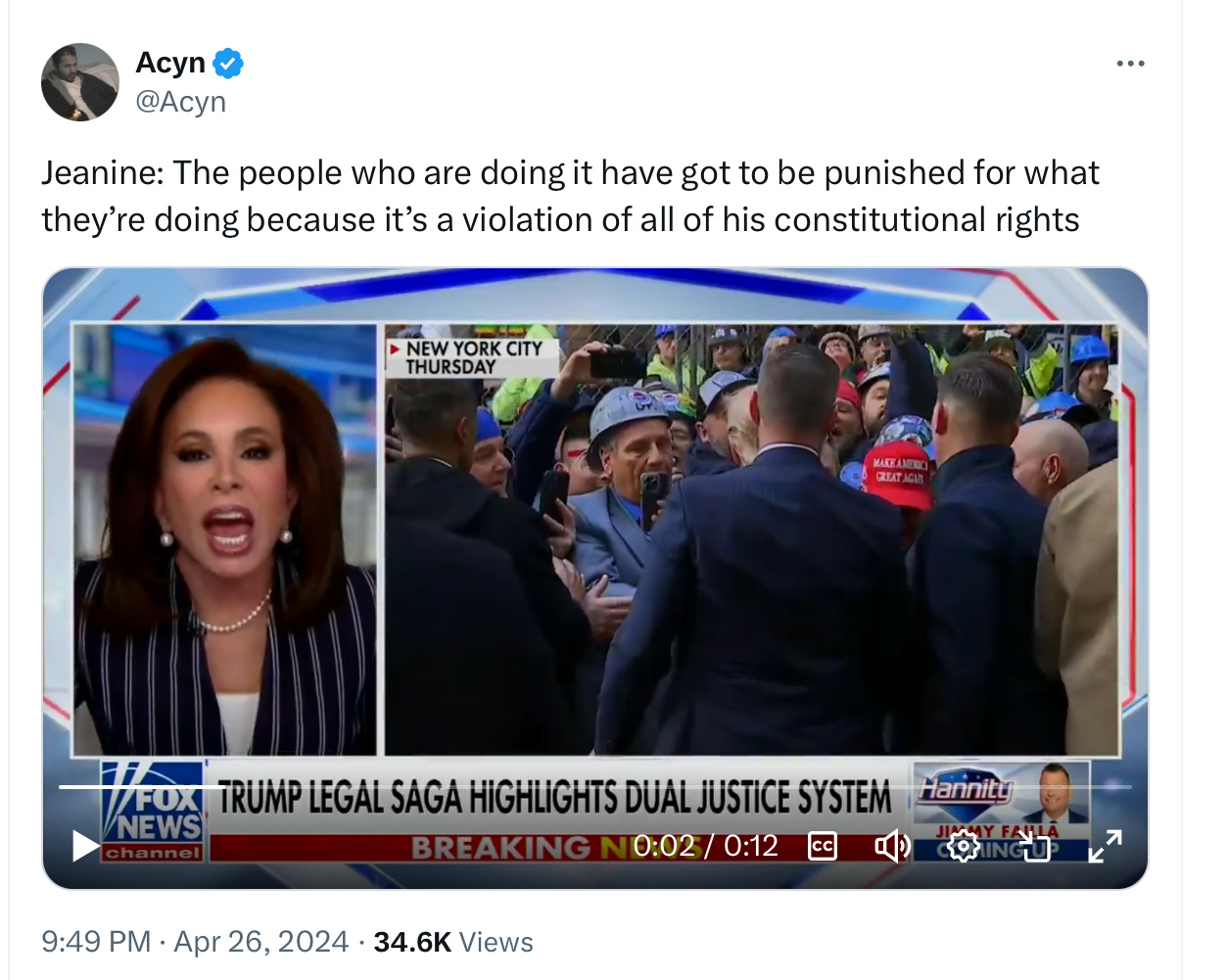This screenshot has width=1227, height=980.
Task: Toggle closed captions on the video
Action: point(823,846)
